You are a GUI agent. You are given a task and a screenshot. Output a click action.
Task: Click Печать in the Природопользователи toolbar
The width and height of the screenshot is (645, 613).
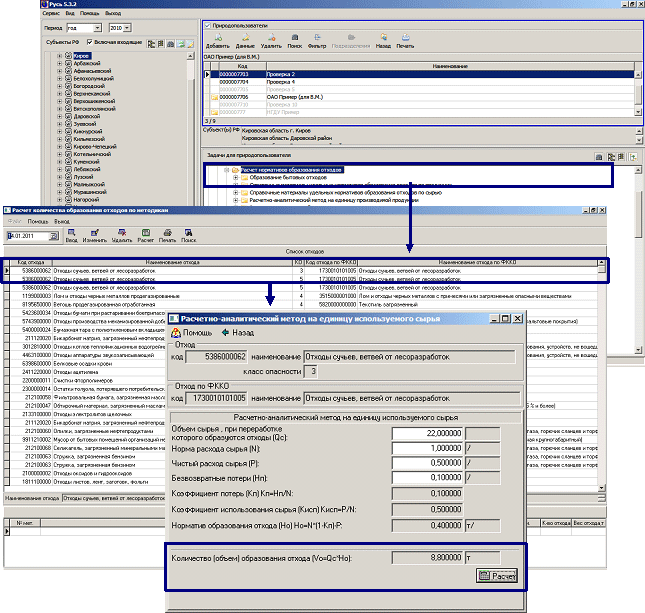coord(405,41)
